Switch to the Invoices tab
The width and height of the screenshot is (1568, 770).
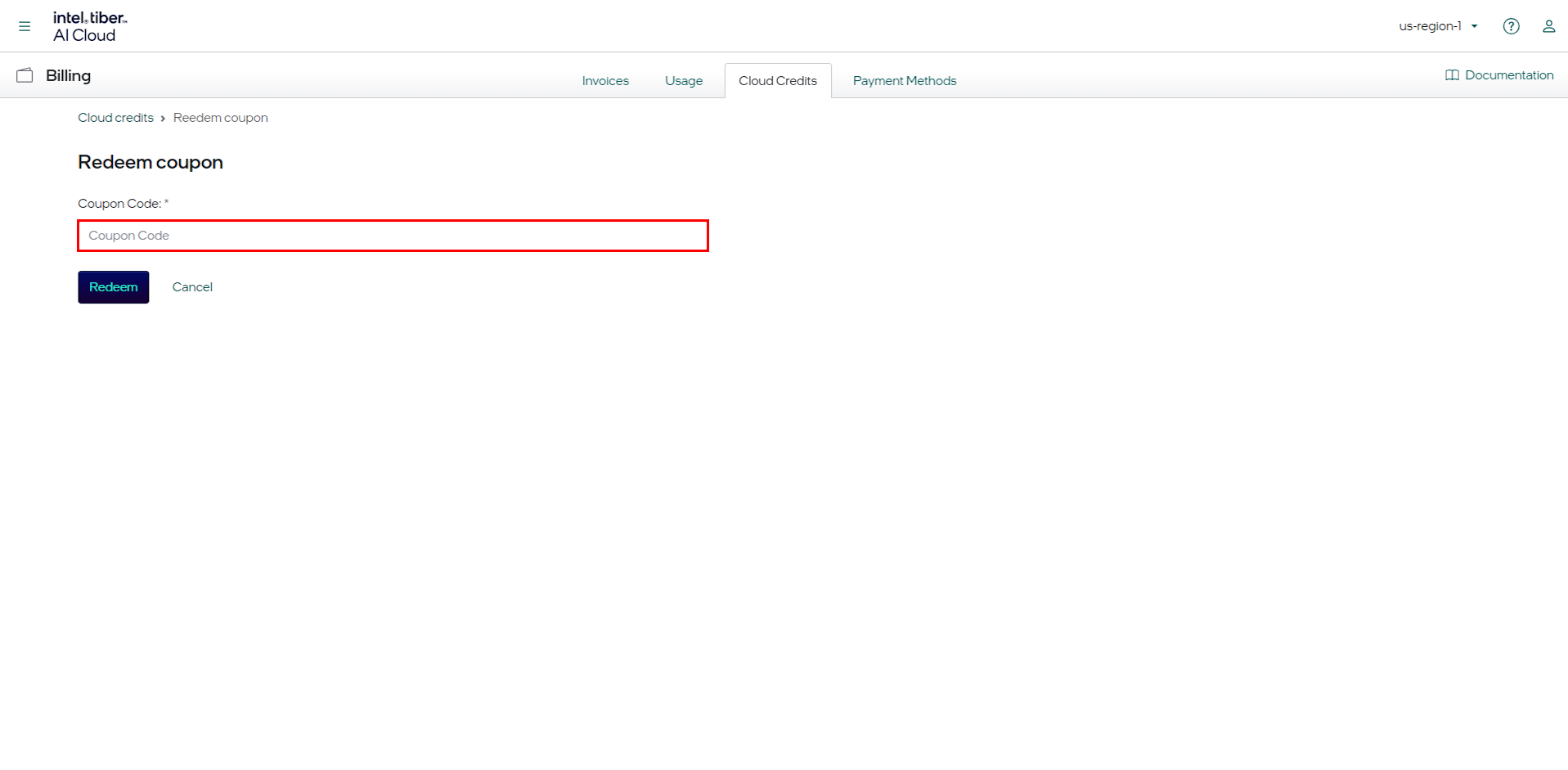[605, 81]
